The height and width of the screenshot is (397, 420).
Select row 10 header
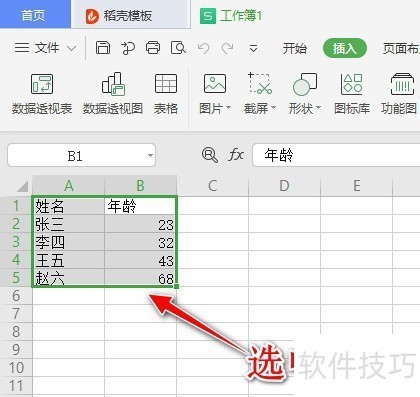click(16, 368)
